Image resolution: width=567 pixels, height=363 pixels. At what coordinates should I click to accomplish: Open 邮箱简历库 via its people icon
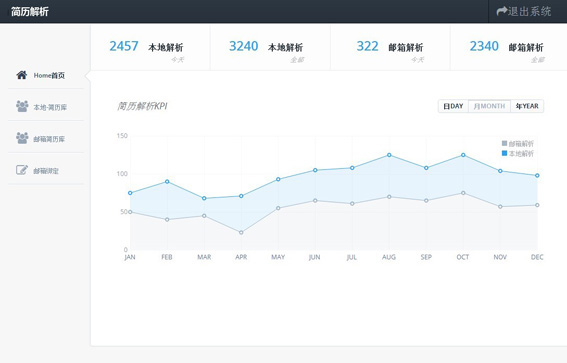tap(22, 138)
